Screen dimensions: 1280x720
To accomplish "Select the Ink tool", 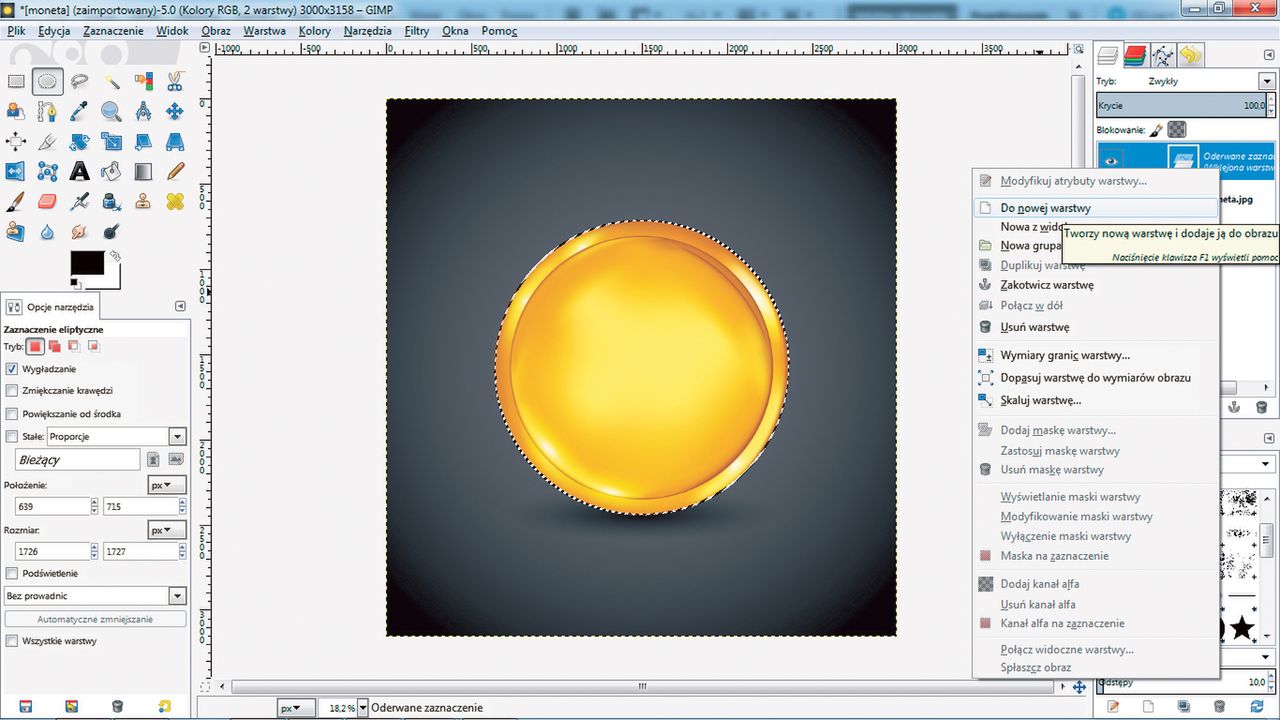I will pyautogui.click(x=111, y=202).
